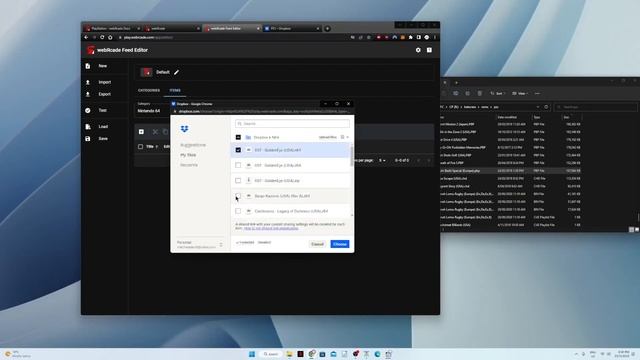
Task: Open the Sort dropdown in File Explorer
Action: [x=498, y=93]
